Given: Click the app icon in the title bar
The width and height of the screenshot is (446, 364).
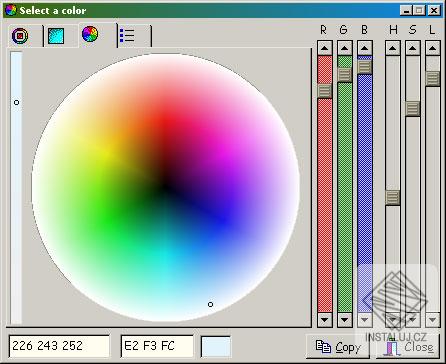Looking at the screenshot, I should pyautogui.click(x=11, y=10).
